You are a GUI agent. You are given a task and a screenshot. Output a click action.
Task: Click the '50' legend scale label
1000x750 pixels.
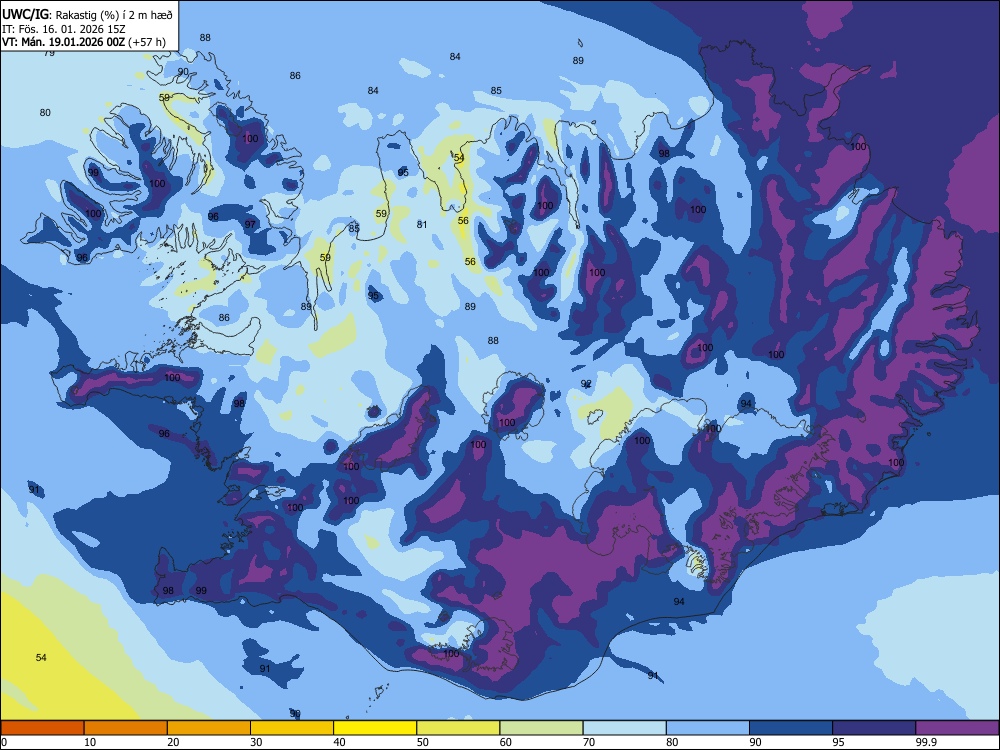422,742
